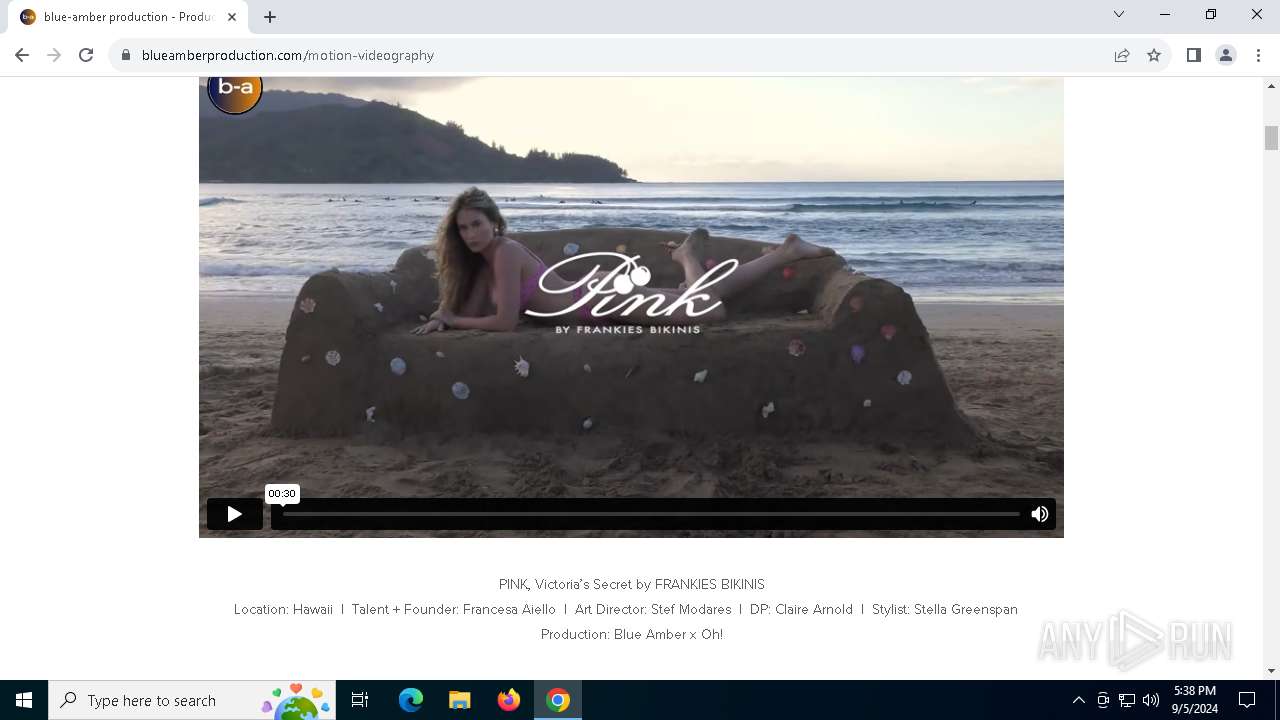The image size is (1280, 720).
Task: Bookmark this page with the star icon
Action: (1154, 55)
